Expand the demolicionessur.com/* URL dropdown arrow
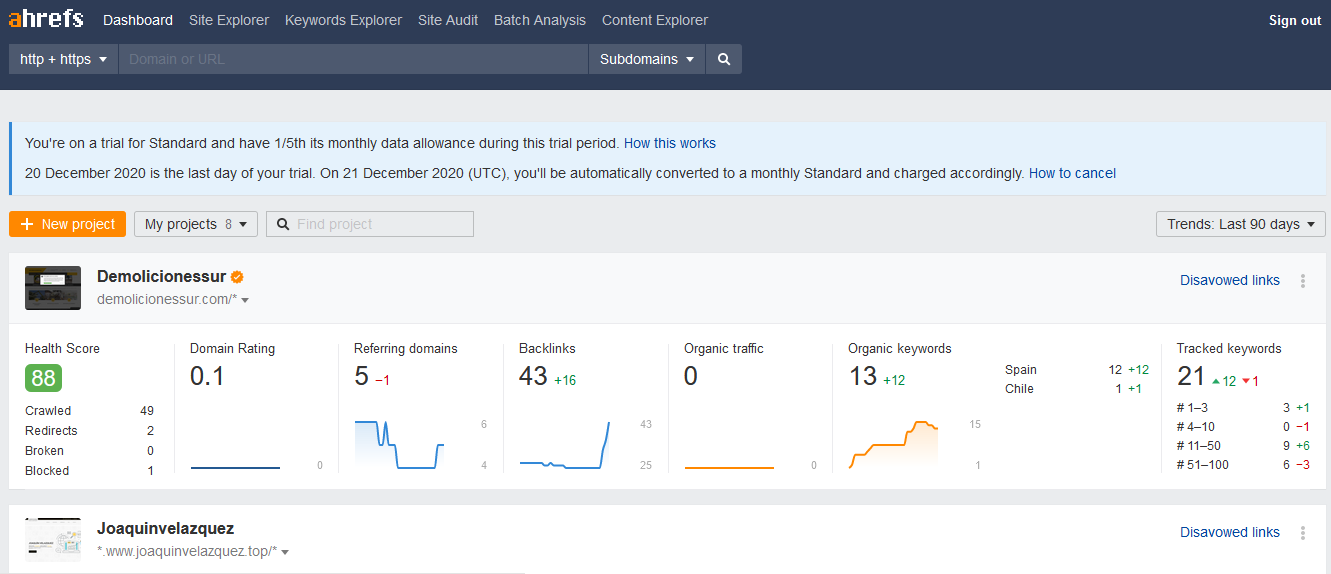The height and width of the screenshot is (574, 1331). (x=245, y=300)
